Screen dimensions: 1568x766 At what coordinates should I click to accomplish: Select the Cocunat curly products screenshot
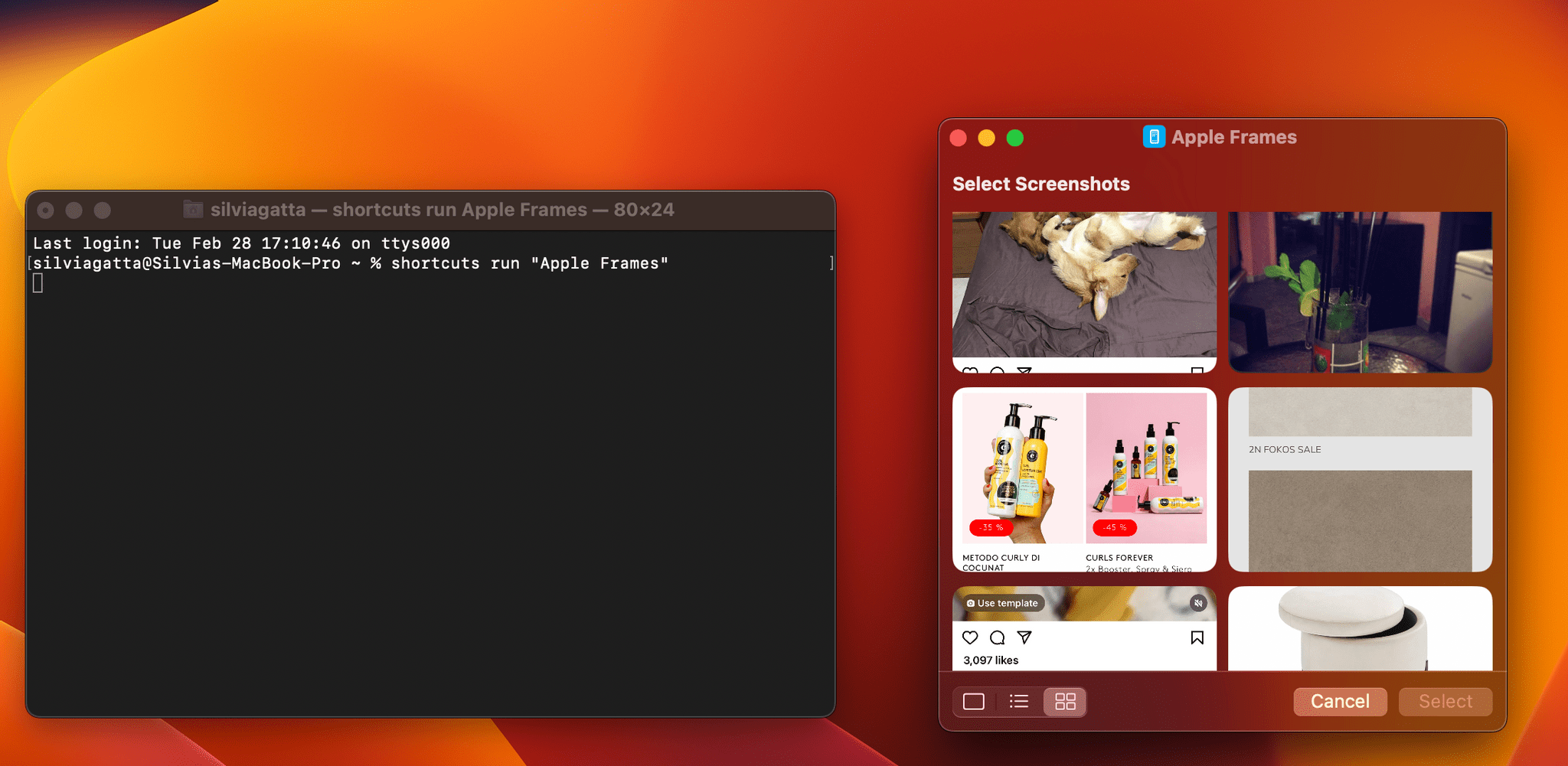(1083, 474)
